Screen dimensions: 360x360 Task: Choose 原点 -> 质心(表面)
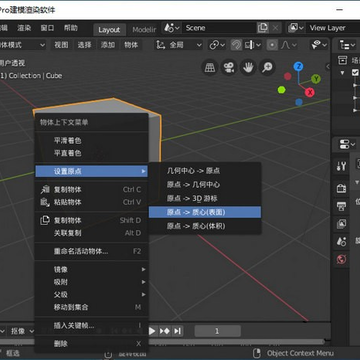coord(205,212)
